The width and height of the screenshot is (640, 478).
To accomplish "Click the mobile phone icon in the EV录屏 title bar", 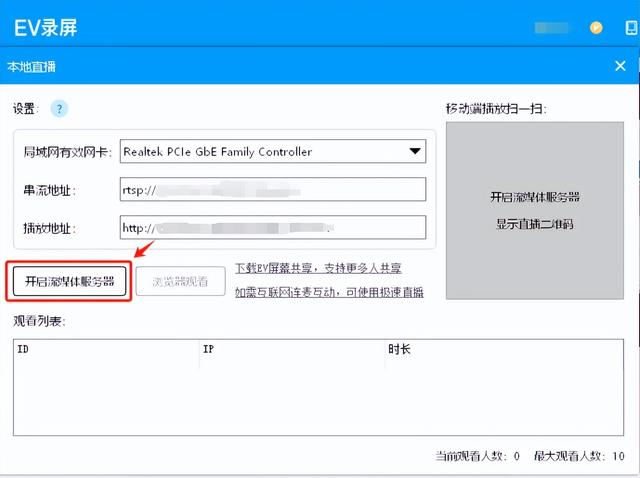I will pos(631,28).
